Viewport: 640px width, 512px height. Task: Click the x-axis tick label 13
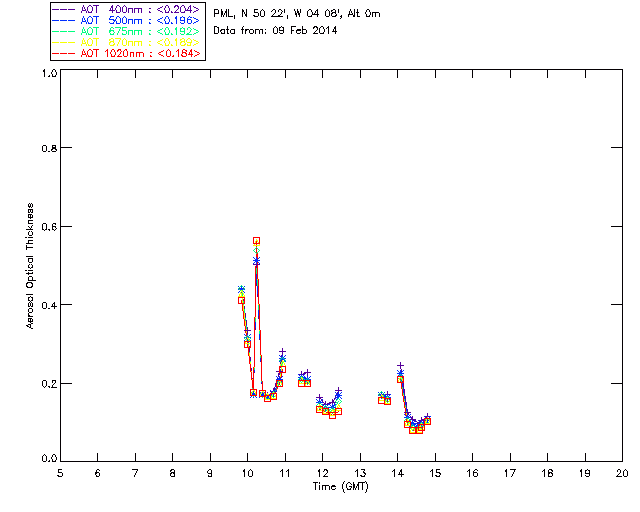(x=360, y=474)
